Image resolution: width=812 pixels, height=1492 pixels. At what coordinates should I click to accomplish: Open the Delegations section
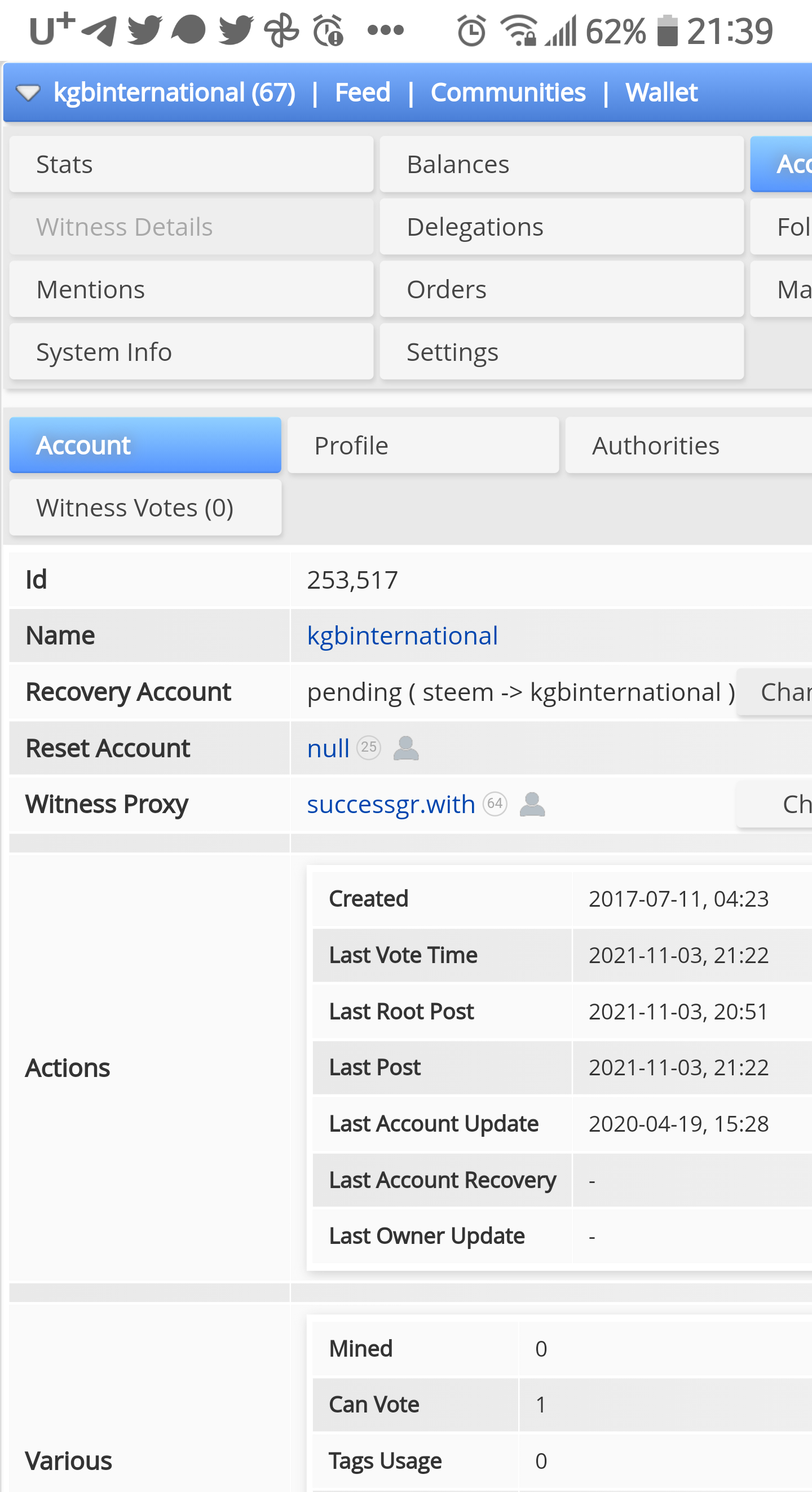point(561,227)
